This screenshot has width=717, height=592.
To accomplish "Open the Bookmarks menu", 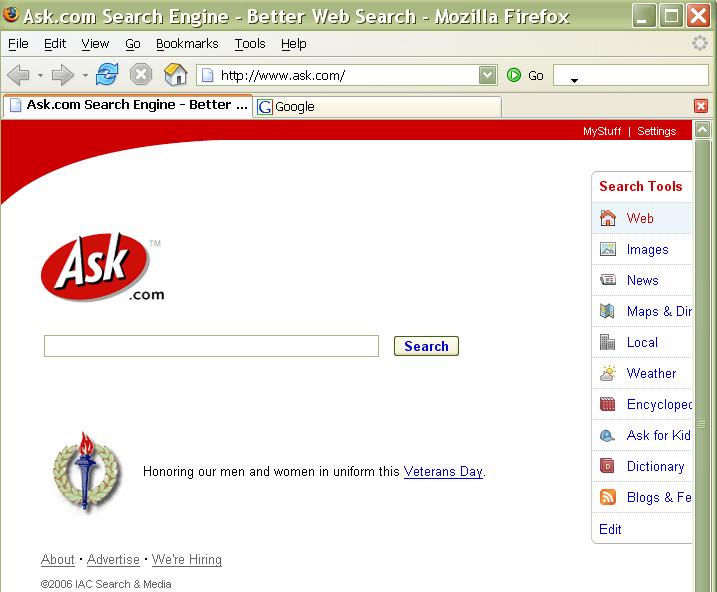I will click(x=187, y=44).
